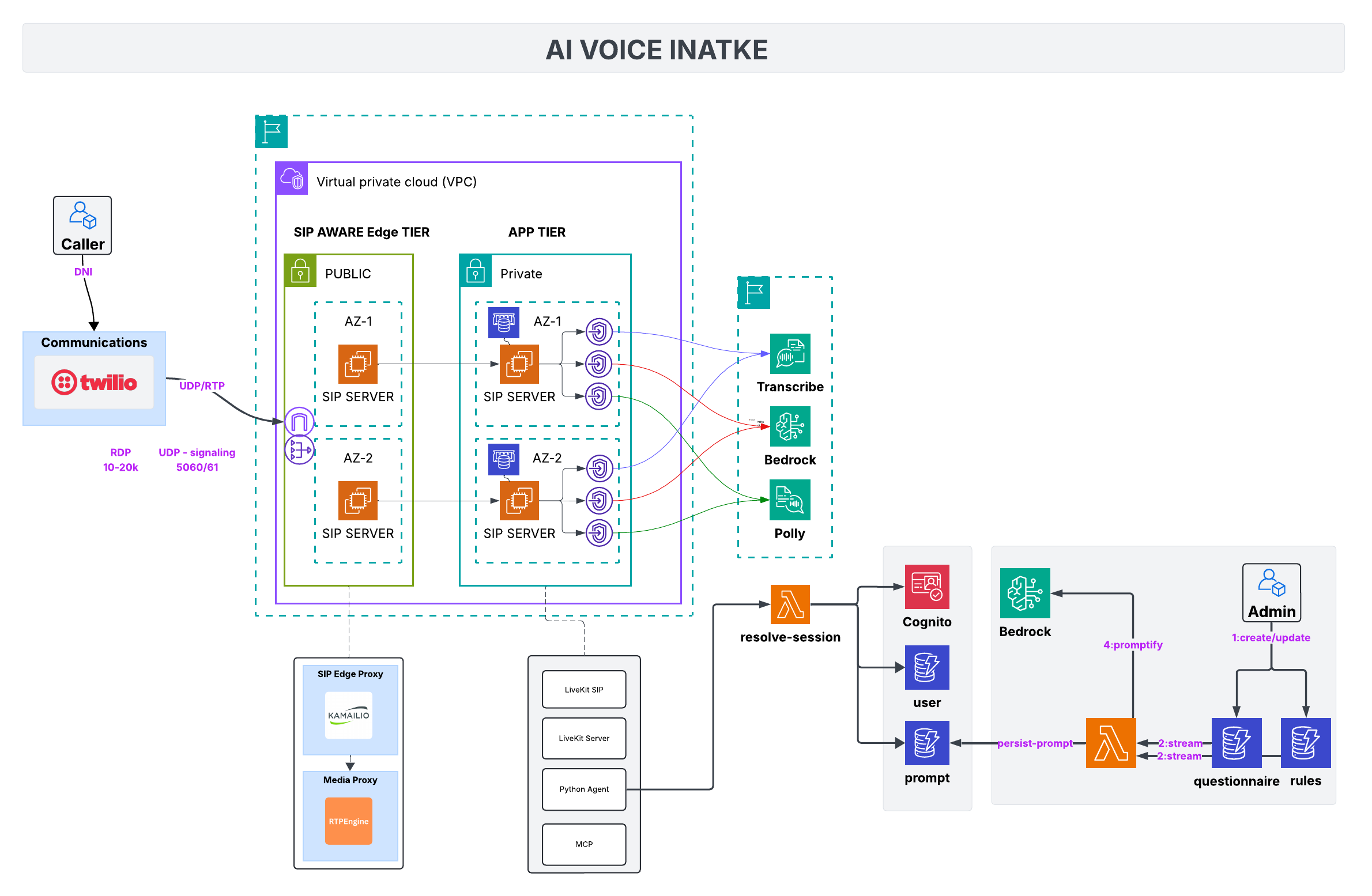This screenshot has height=896, width=1372.
Task: Click the Kamailio icon in SIP Edge Proxy
Action: click(349, 714)
